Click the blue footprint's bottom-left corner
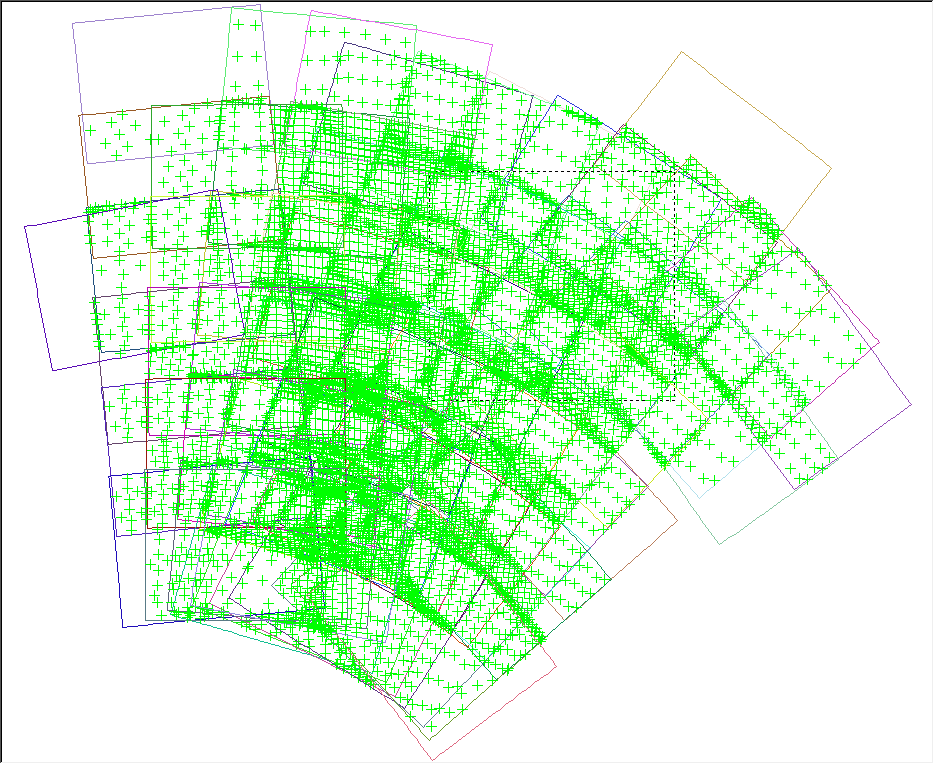The image size is (934, 764). tap(123, 627)
